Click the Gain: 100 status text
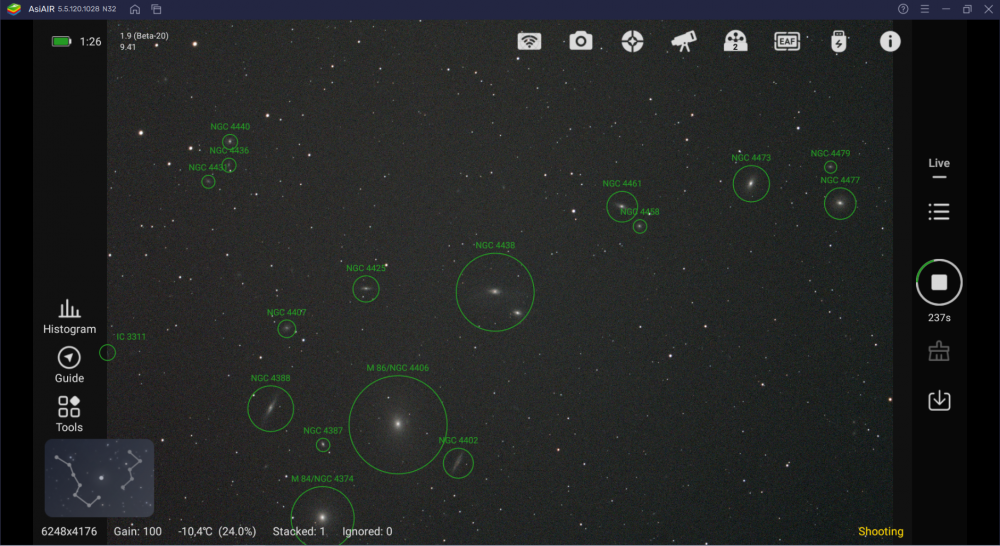Screen dimensions: 1000x546 coord(137,531)
